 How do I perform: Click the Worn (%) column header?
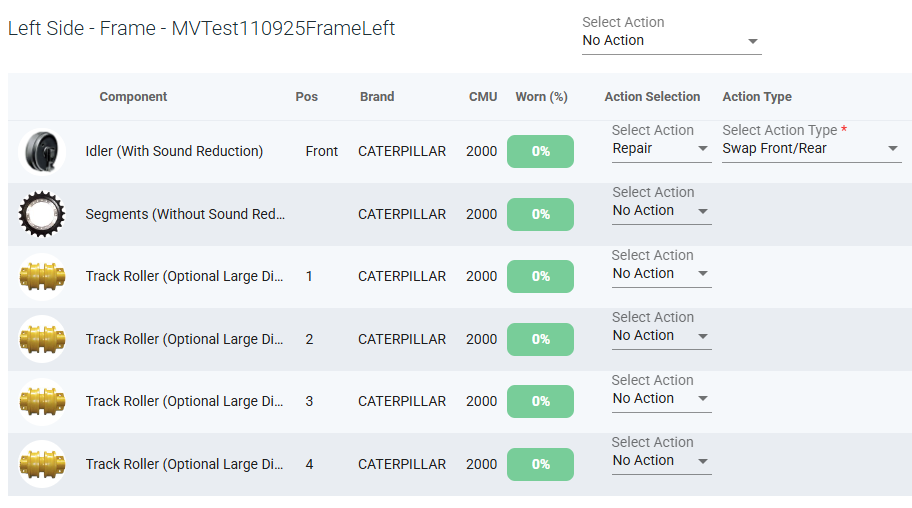542,97
